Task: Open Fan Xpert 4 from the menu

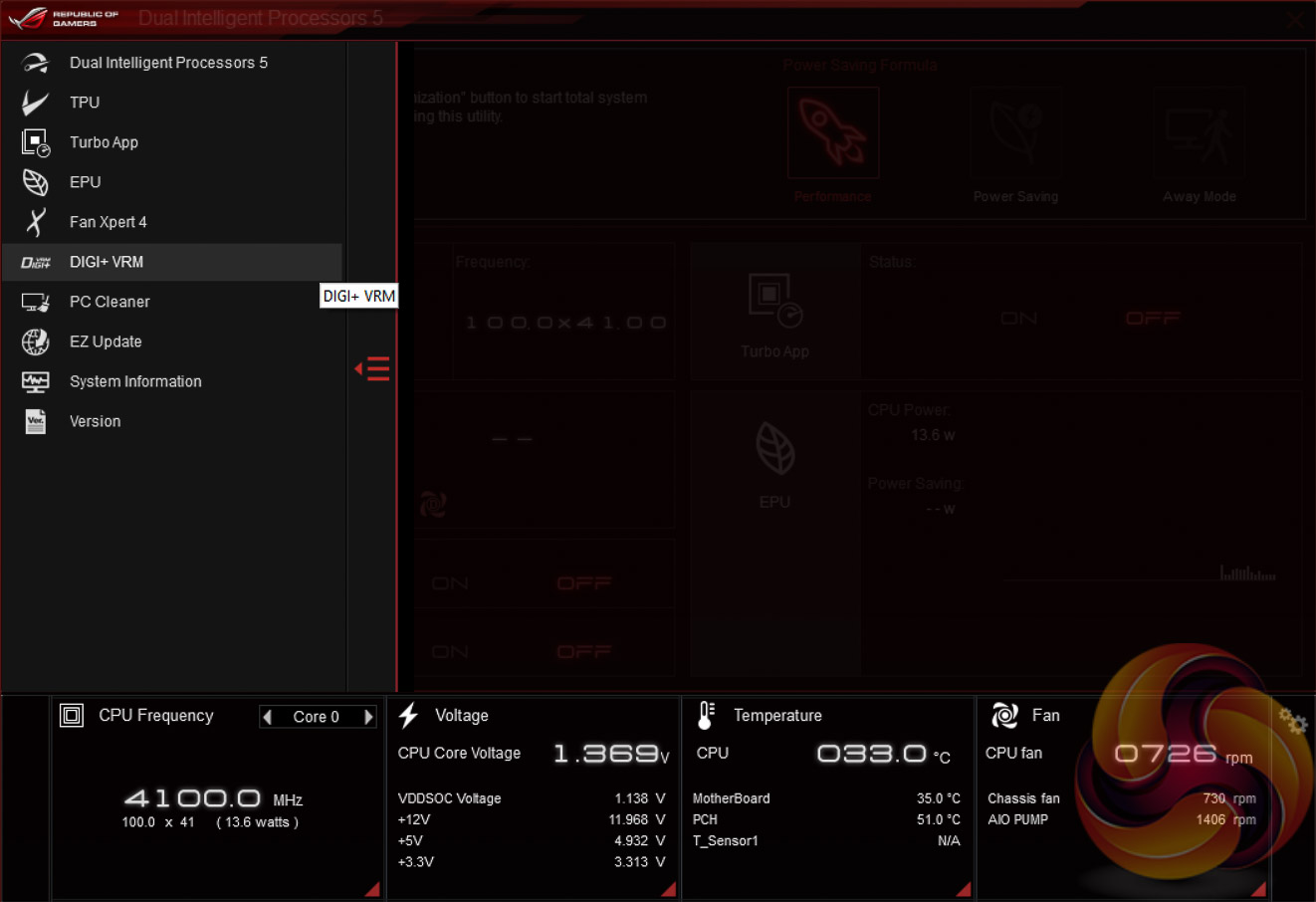Action: pos(171,222)
